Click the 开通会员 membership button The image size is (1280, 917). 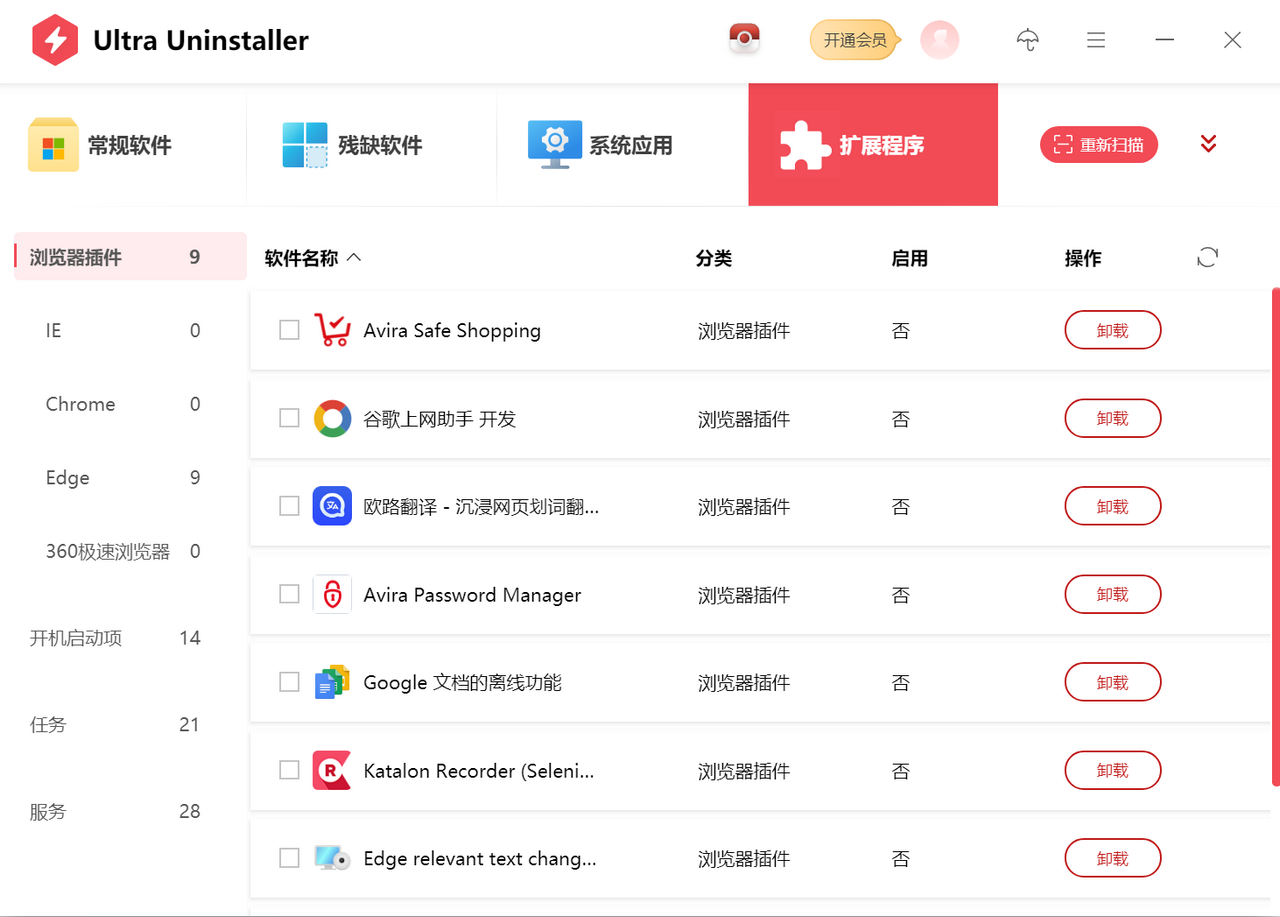coord(855,40)
